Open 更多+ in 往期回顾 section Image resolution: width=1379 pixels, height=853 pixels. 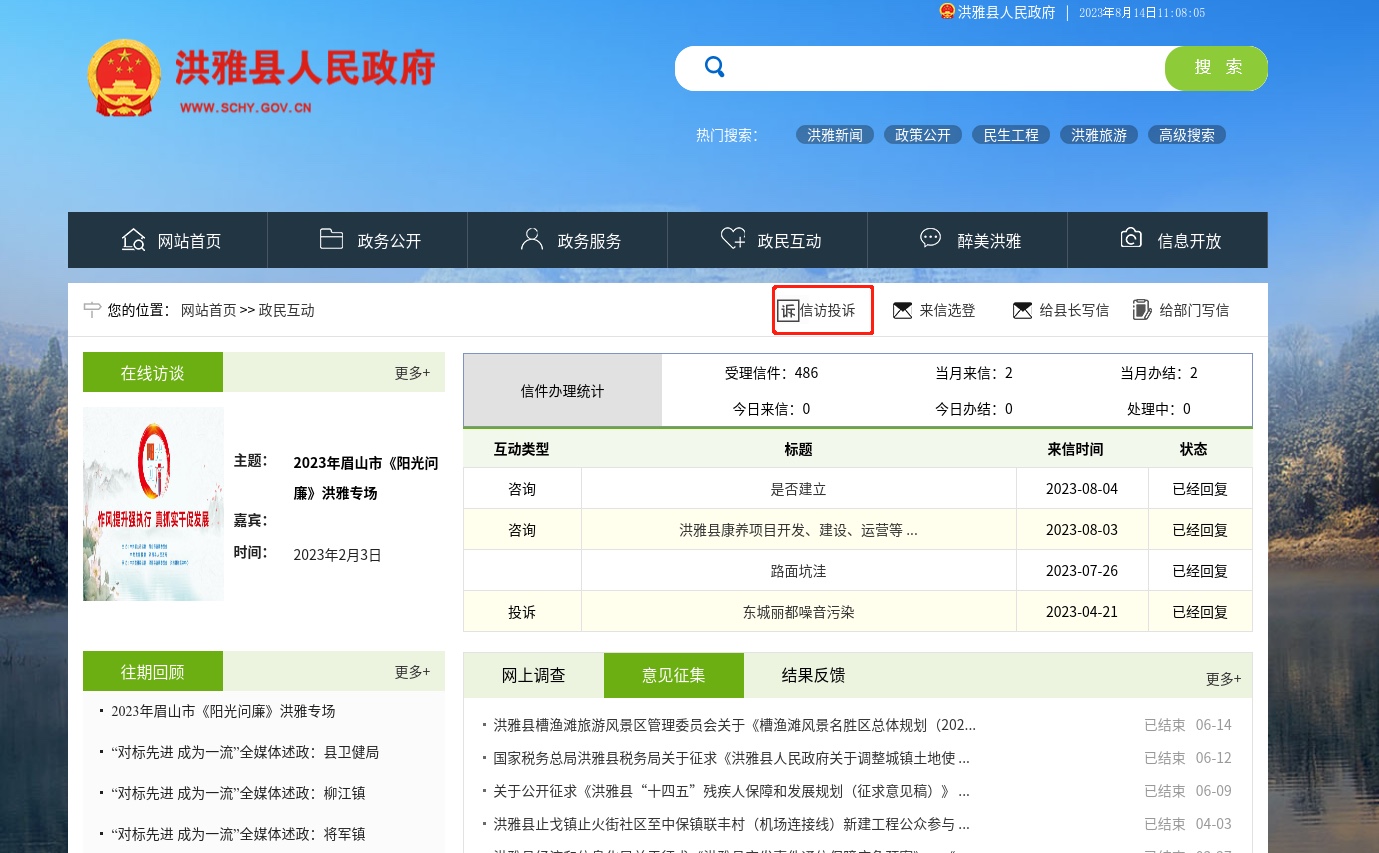[412, 672]
